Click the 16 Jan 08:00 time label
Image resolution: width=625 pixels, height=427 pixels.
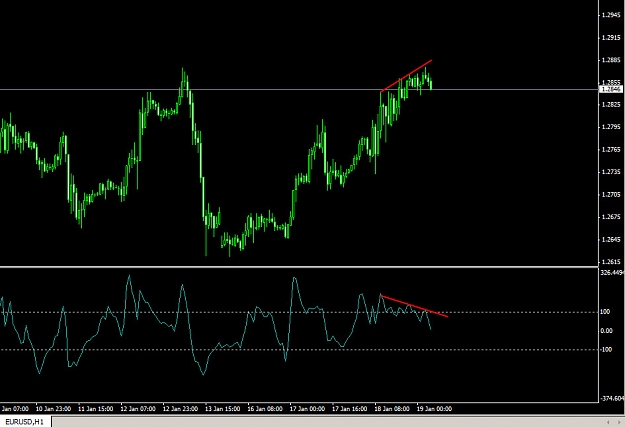pyautogui.click(x=265, y=409)
